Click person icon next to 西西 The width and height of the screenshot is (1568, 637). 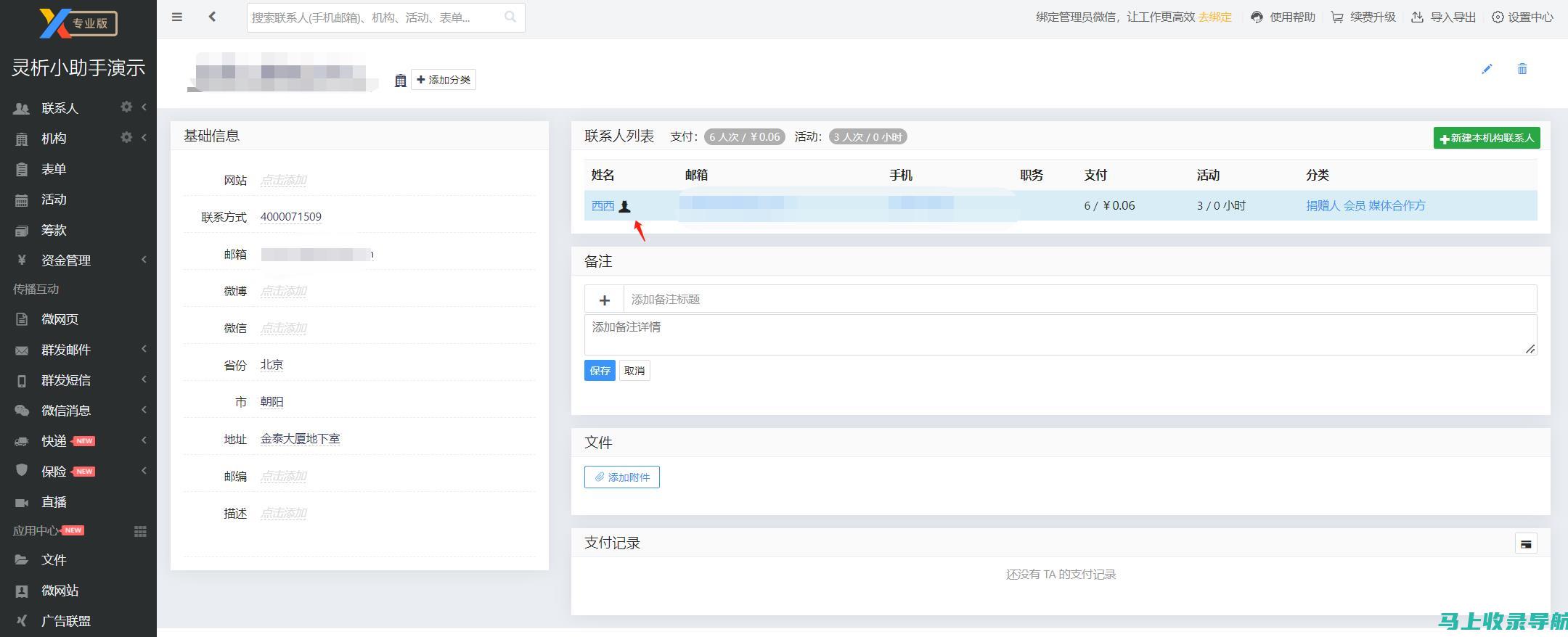[624, 207]
